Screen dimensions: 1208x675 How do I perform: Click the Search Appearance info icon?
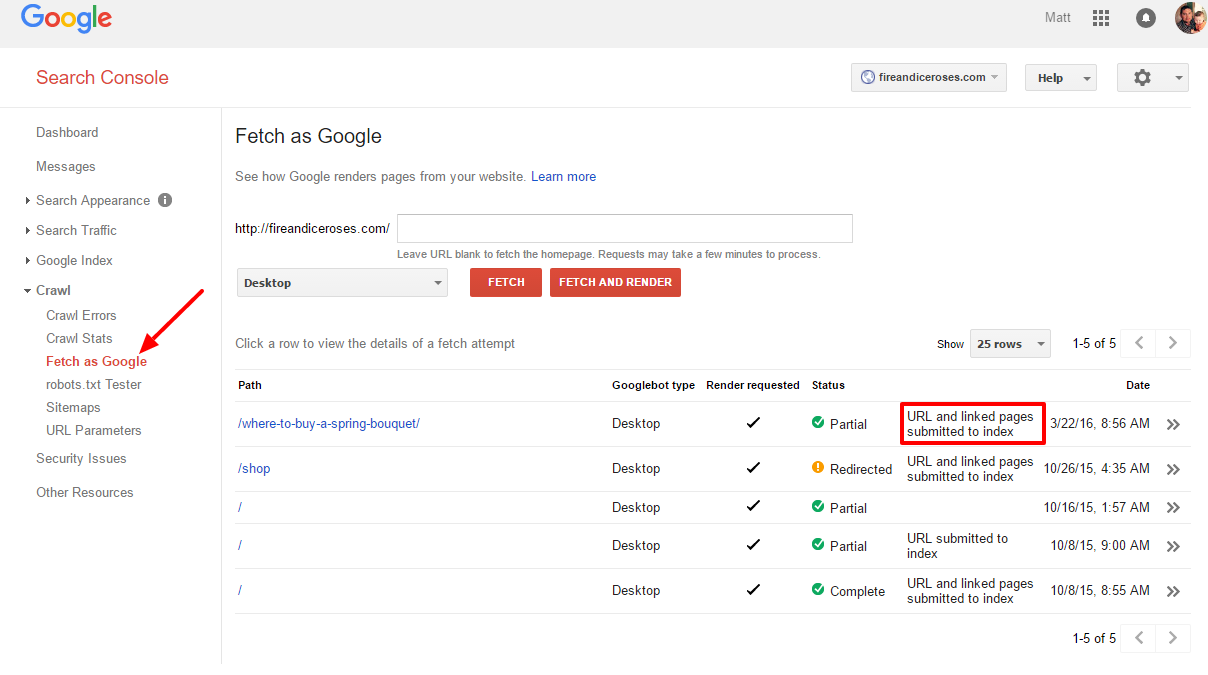165,200
